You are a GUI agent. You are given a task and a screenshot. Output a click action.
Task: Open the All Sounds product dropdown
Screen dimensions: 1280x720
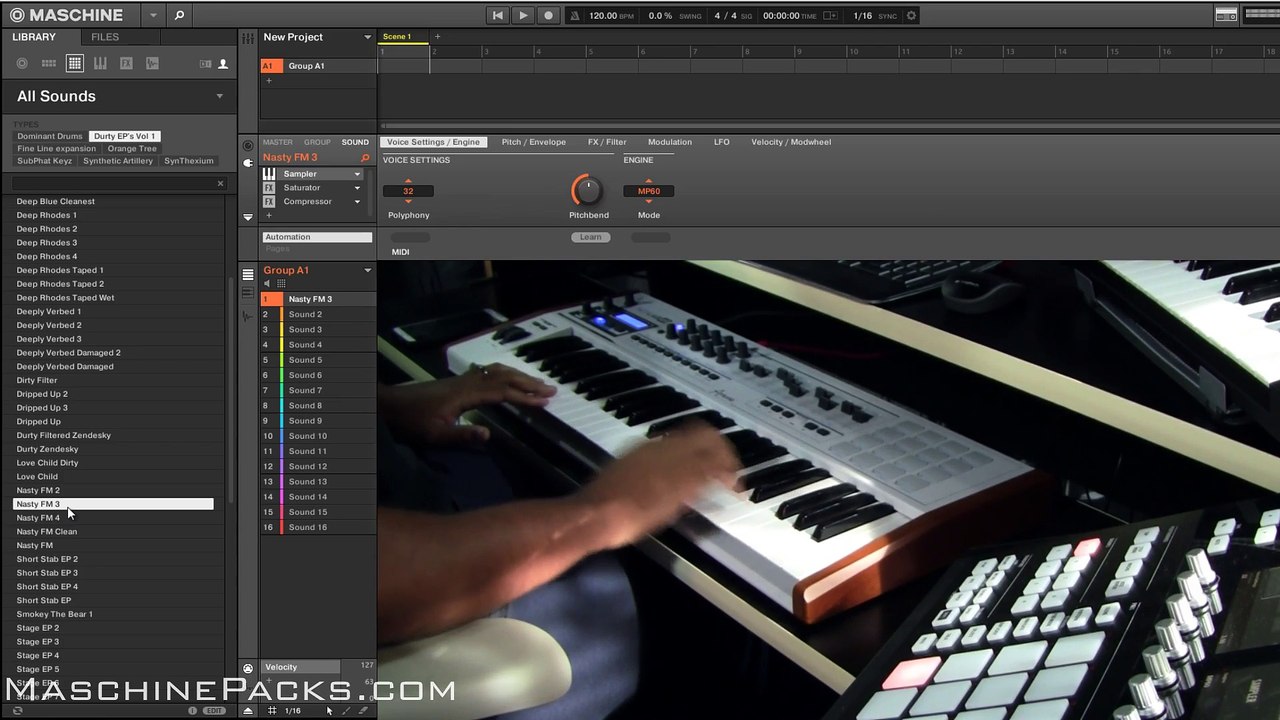click(x=220, y=96)
